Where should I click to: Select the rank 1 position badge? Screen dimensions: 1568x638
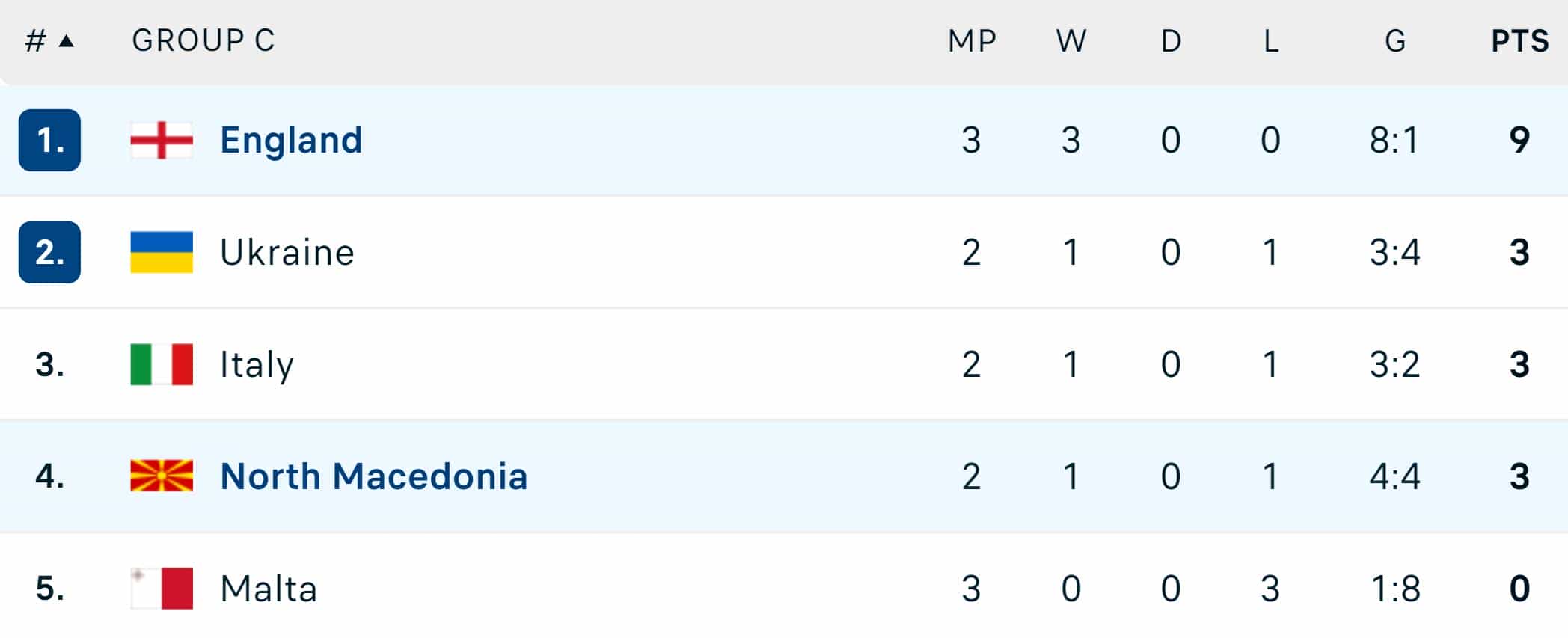pyautogui.click(x=49, y=140)
